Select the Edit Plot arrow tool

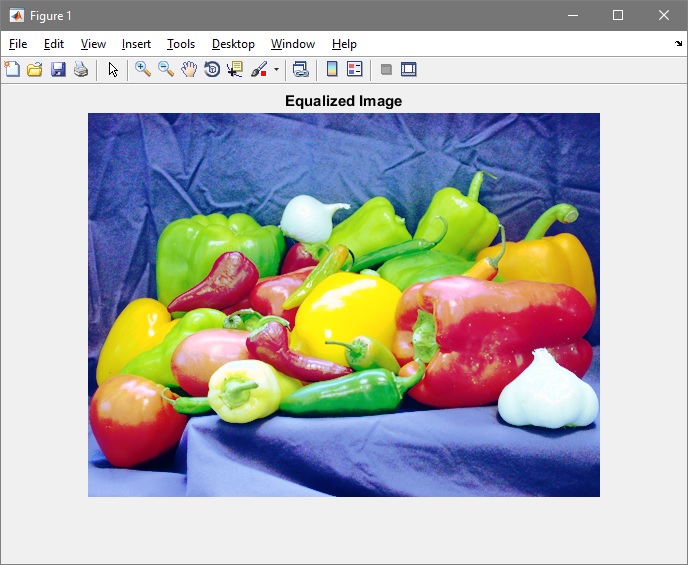[113, 69]
